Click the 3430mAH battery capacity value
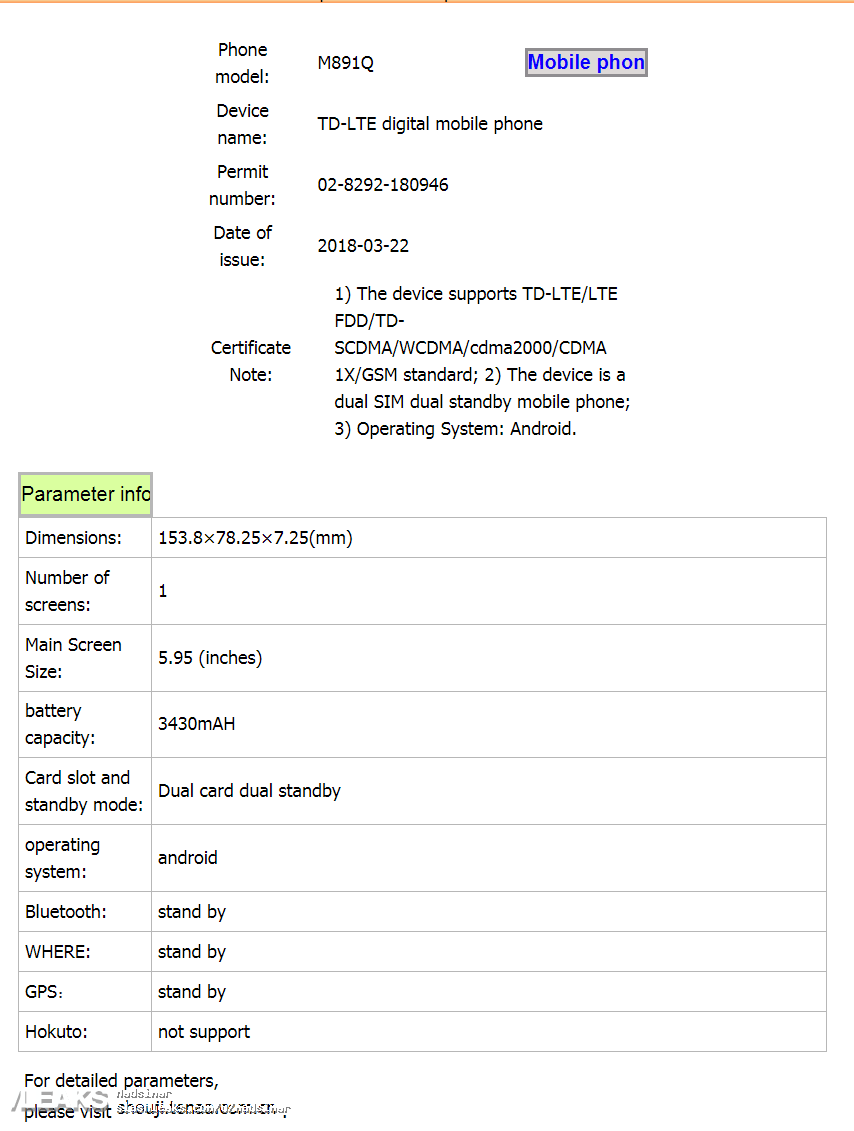The image size is (854, 1131). [x=196, y=724]
